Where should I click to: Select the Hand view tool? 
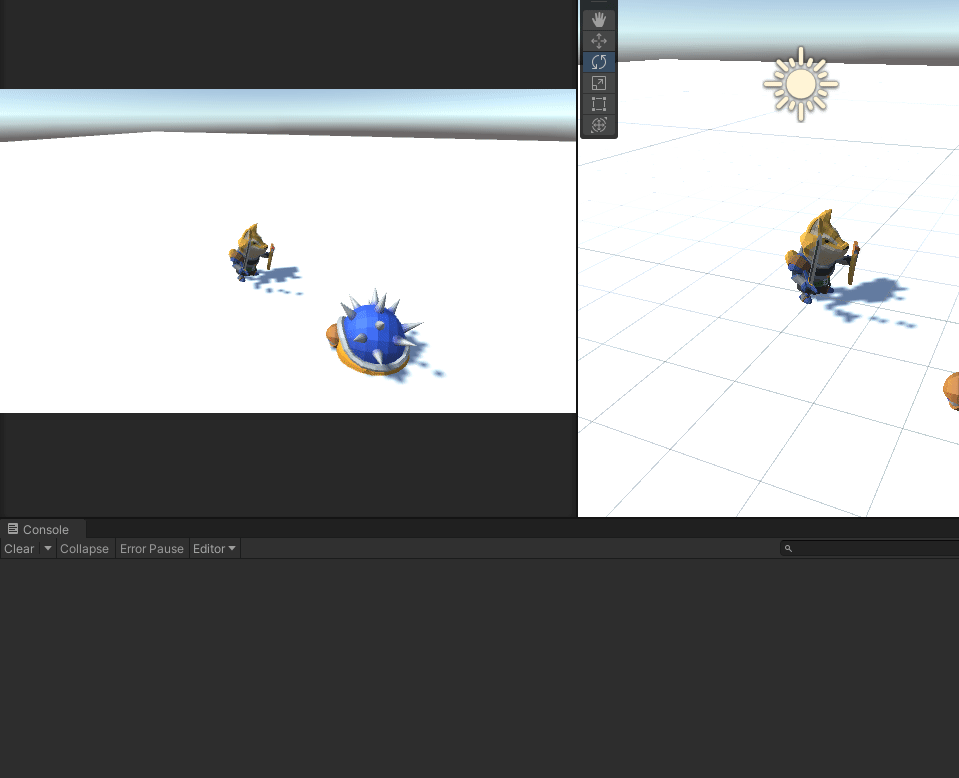pos(599,20)
